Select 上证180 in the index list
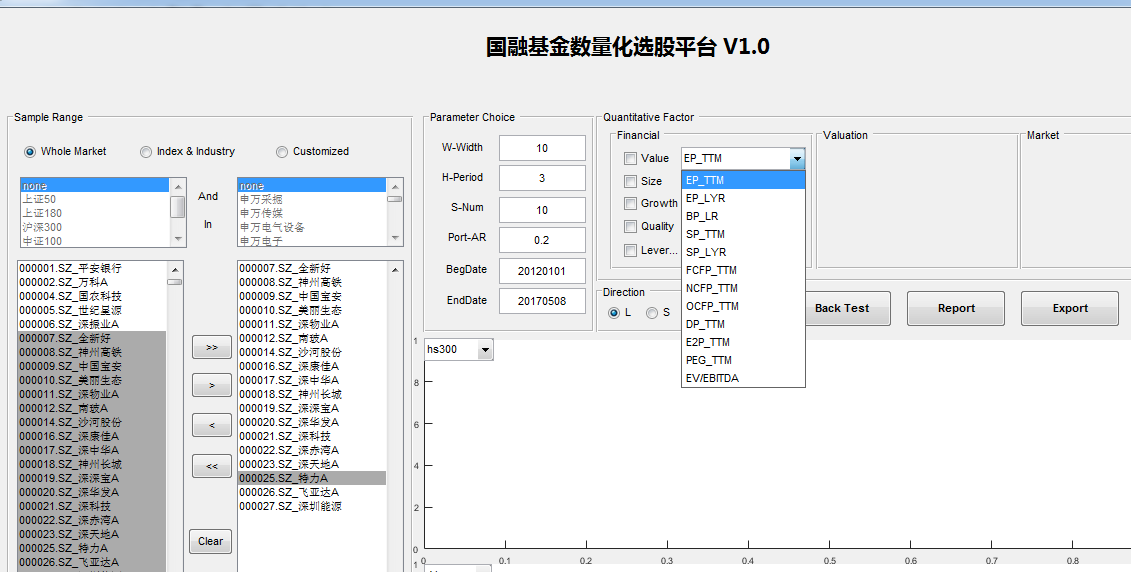The height and width of the screenshot is (572, 1131). click(95, 213)
